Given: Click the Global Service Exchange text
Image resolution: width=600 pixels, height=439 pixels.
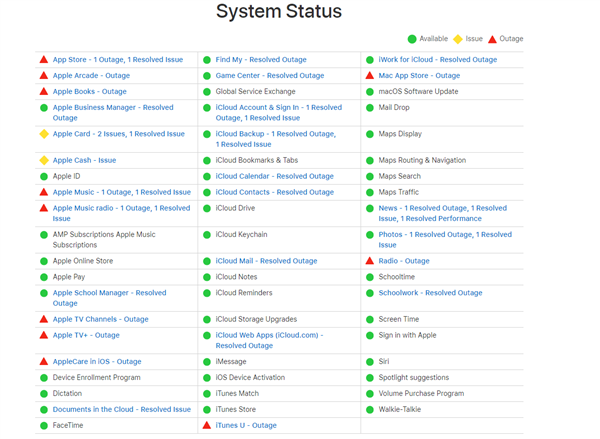Looking at the screenshot, I should click(x=256, y=91).
